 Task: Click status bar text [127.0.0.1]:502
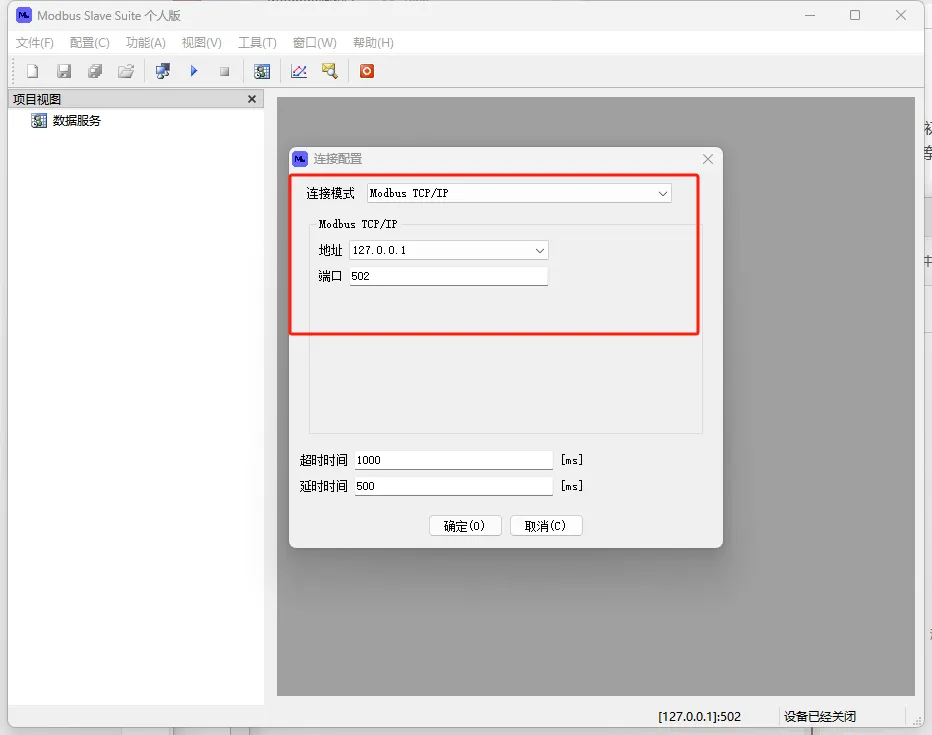pyautogui.click(x=700, y=717)
